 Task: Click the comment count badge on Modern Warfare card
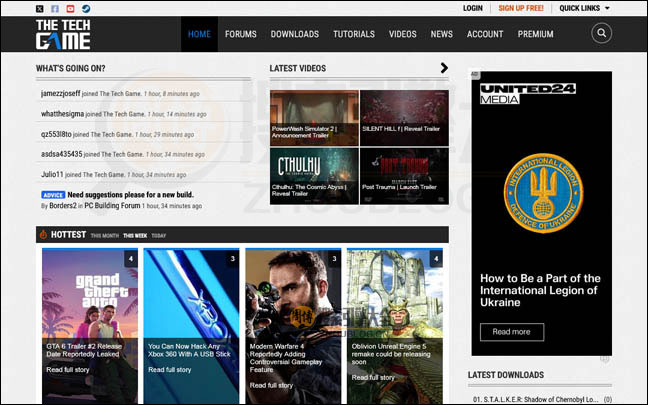tap(334, 259)
